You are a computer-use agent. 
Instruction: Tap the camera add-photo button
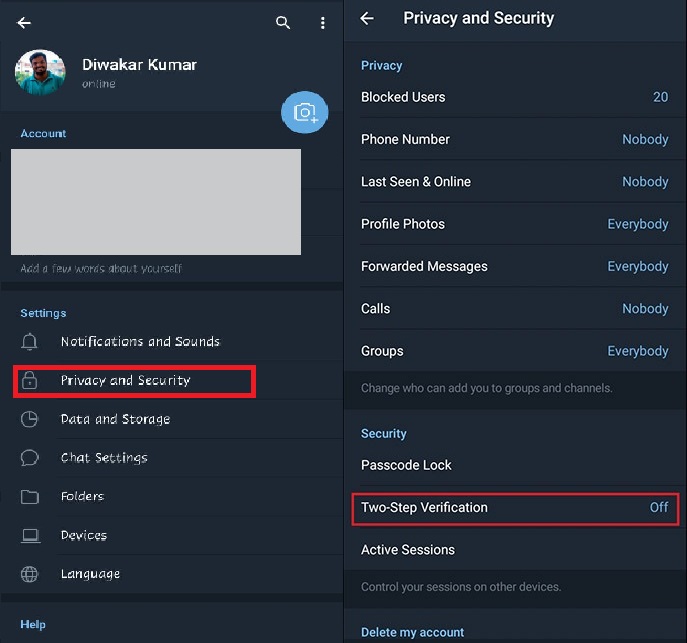coord(304,112)
